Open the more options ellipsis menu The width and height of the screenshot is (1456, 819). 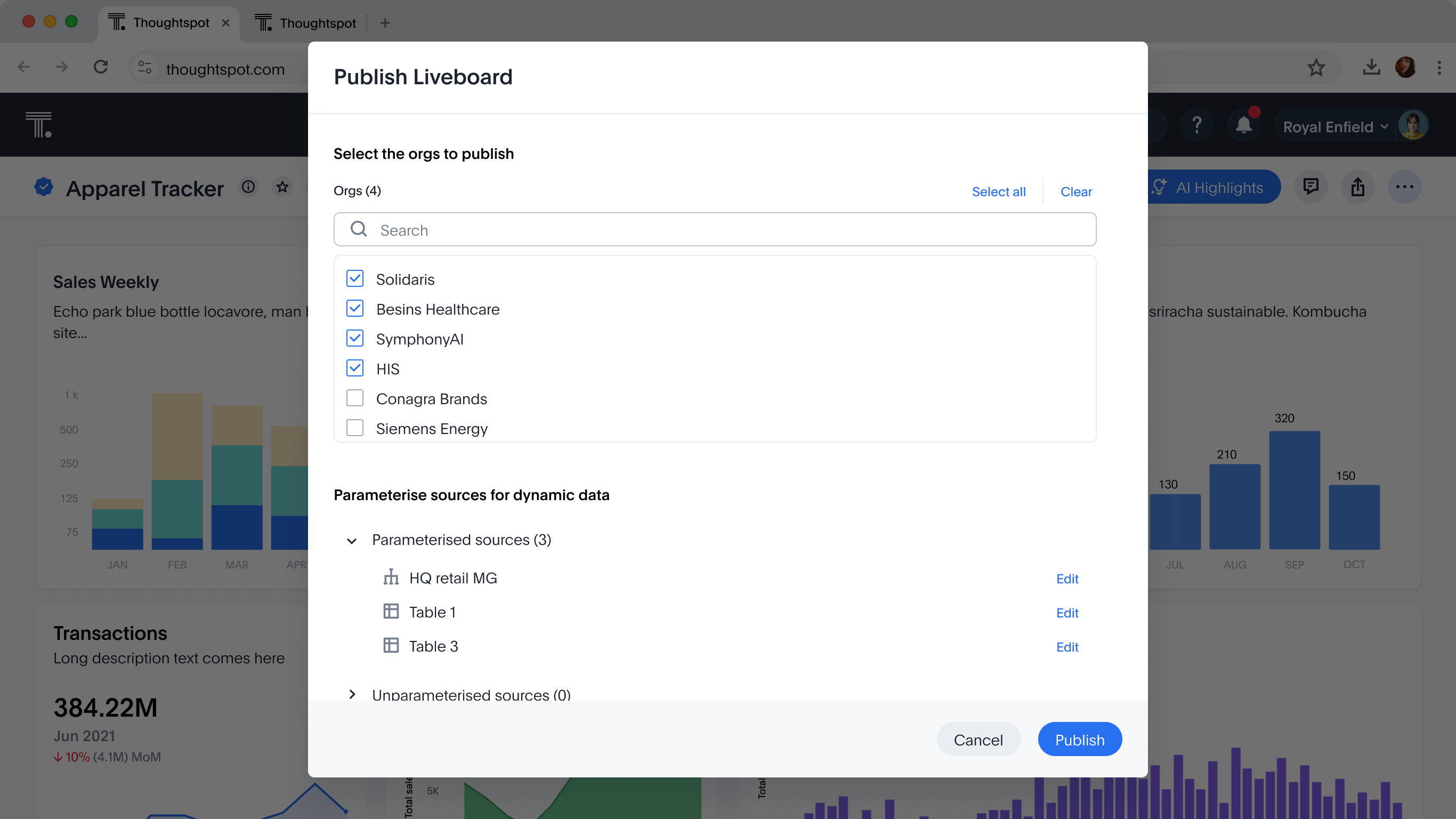pyautogui.click(x=1404, y=187)
